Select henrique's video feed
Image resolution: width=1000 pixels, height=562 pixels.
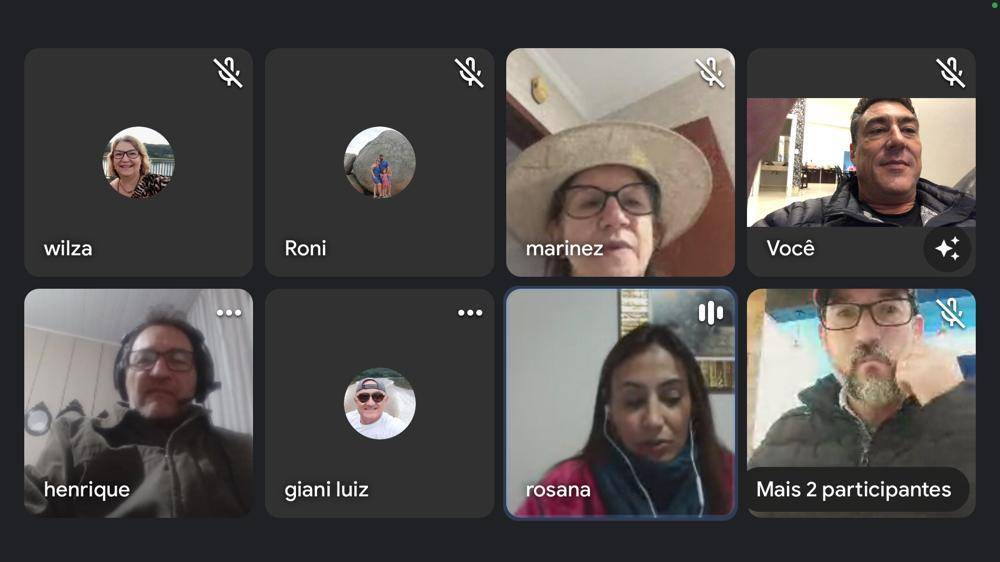[x=138, y=403]
